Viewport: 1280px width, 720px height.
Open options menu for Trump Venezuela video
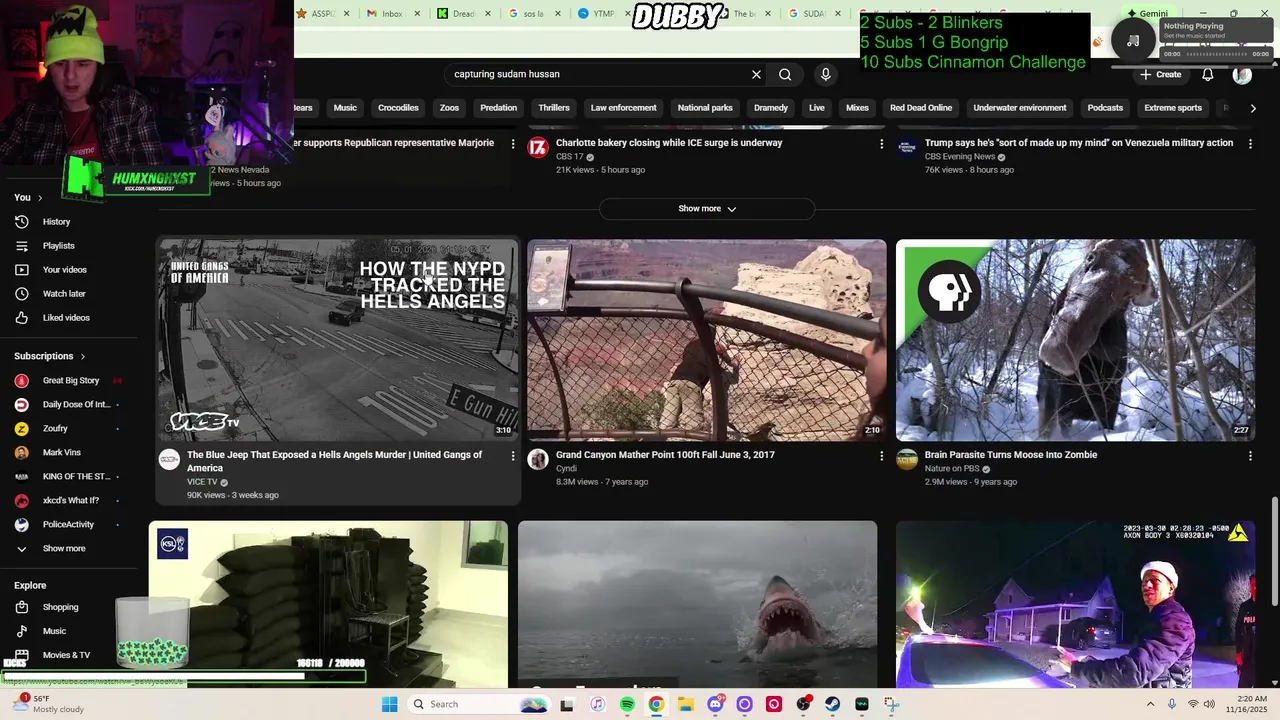(1250, 144)
